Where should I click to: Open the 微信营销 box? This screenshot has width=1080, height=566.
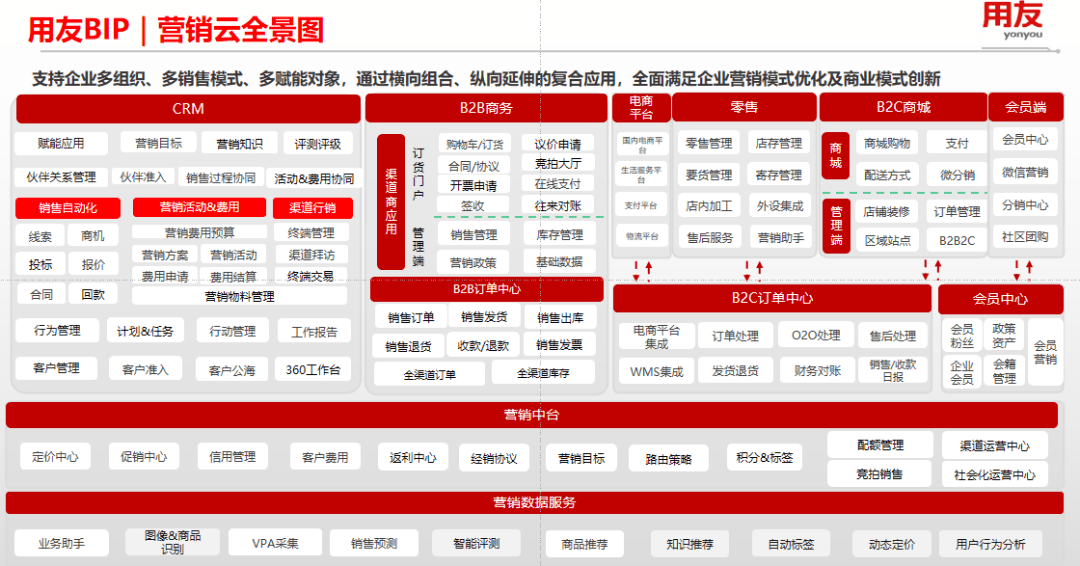[x=1025, y=172]
